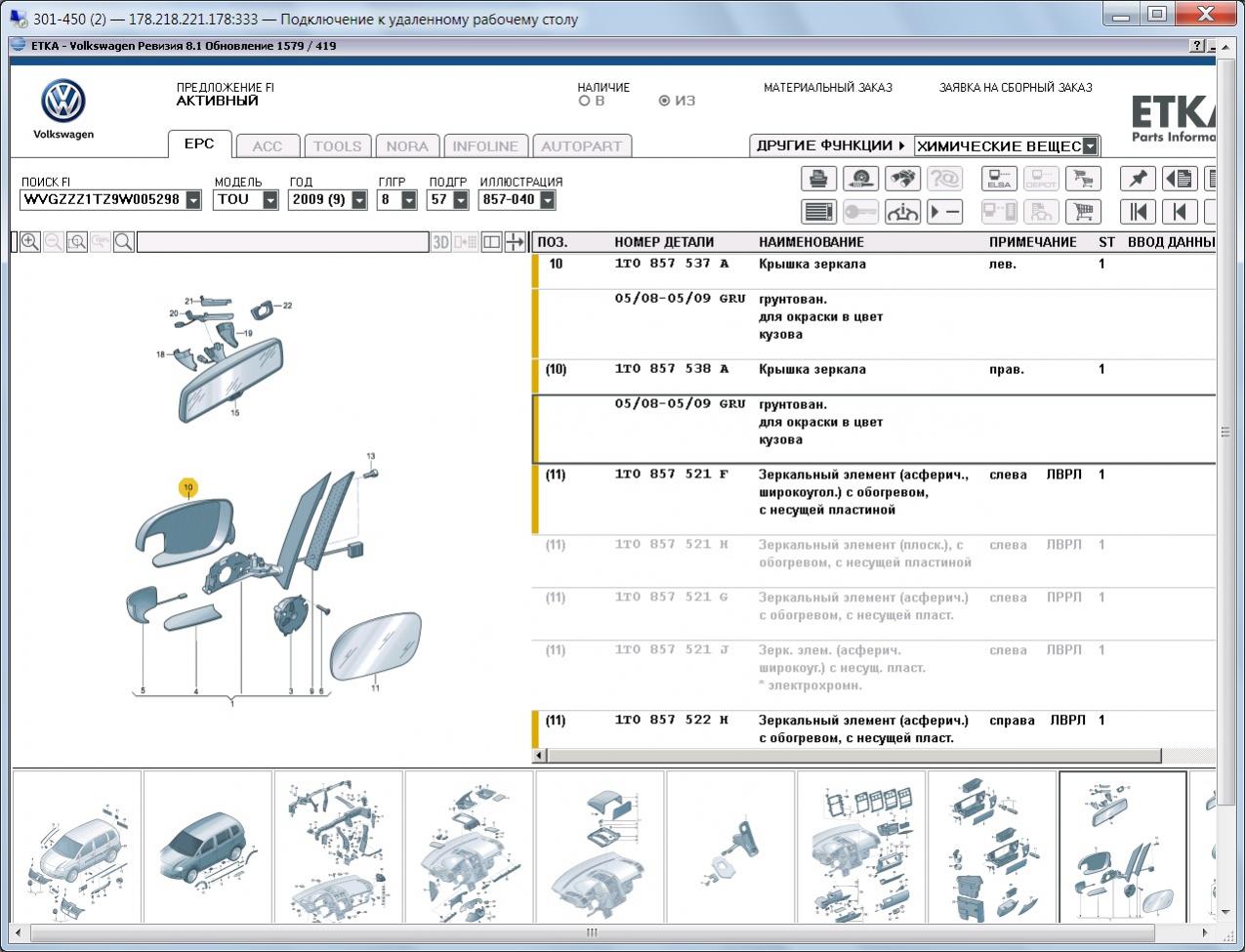Screen dimensions: 1245x952
Task: Click the НОМЕР ДЕТАЛИ column header
Action: (664, 242)
